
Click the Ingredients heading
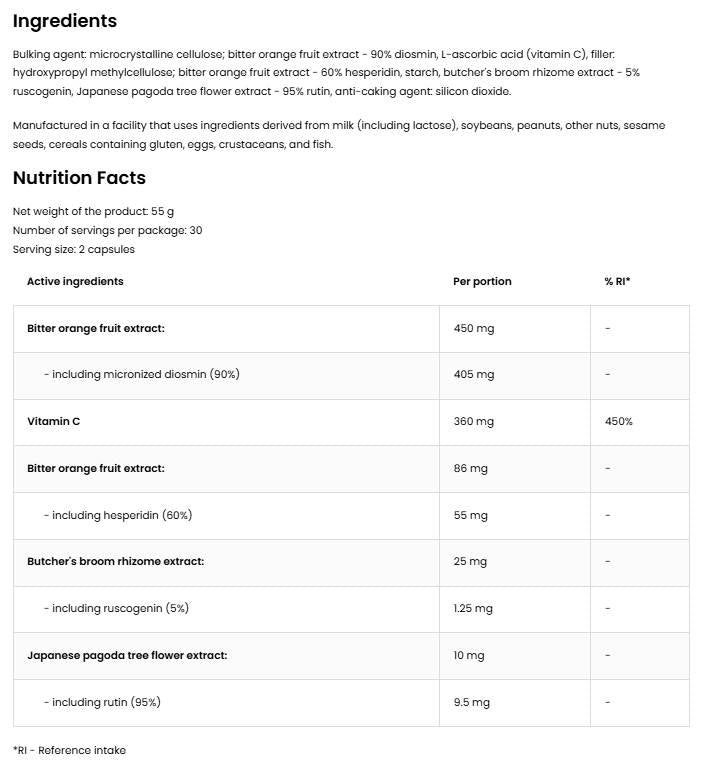65,21
